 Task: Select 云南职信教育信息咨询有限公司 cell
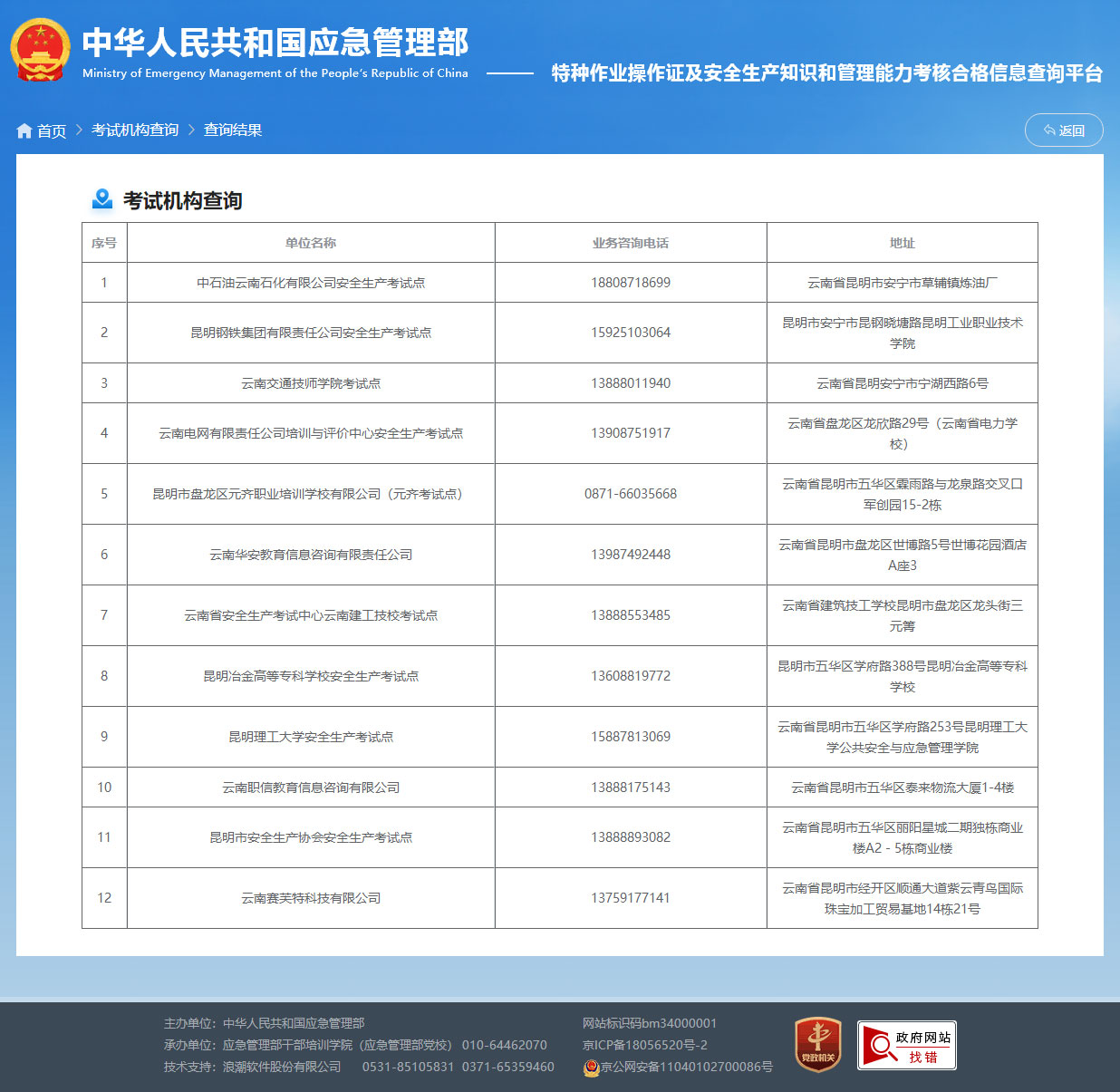[311, 788]
